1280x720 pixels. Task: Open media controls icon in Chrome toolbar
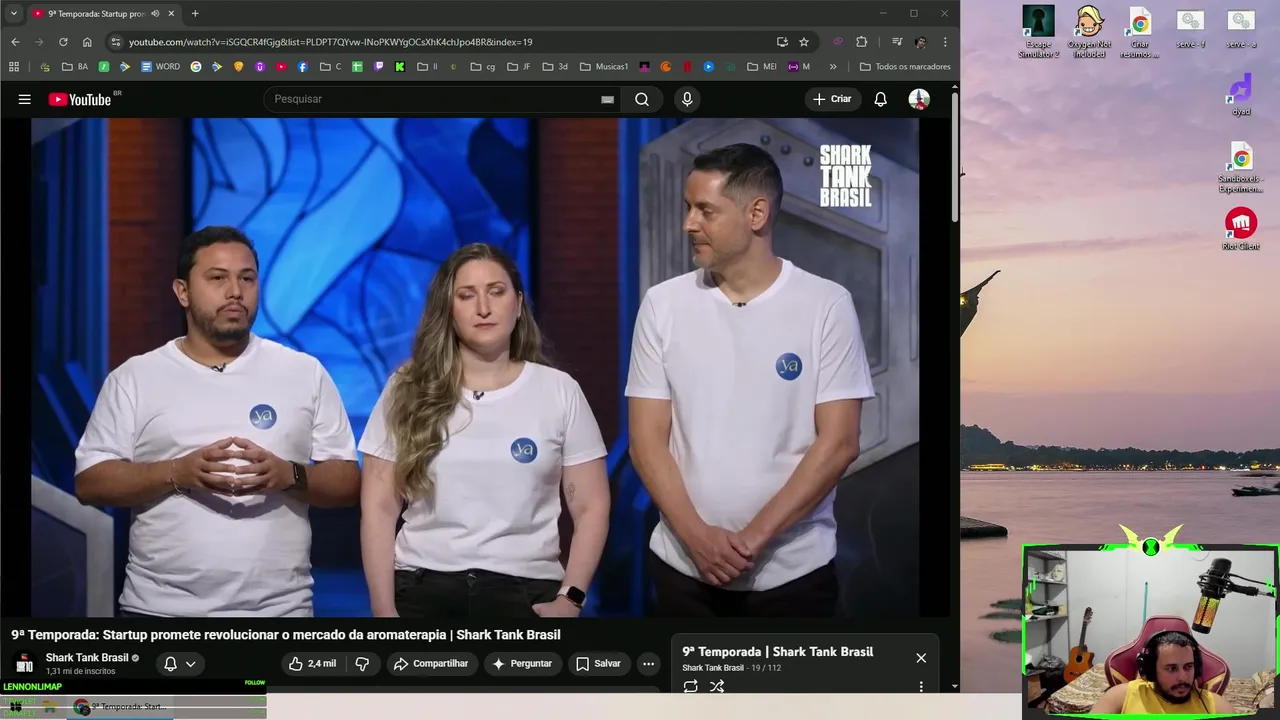(897, 42)
